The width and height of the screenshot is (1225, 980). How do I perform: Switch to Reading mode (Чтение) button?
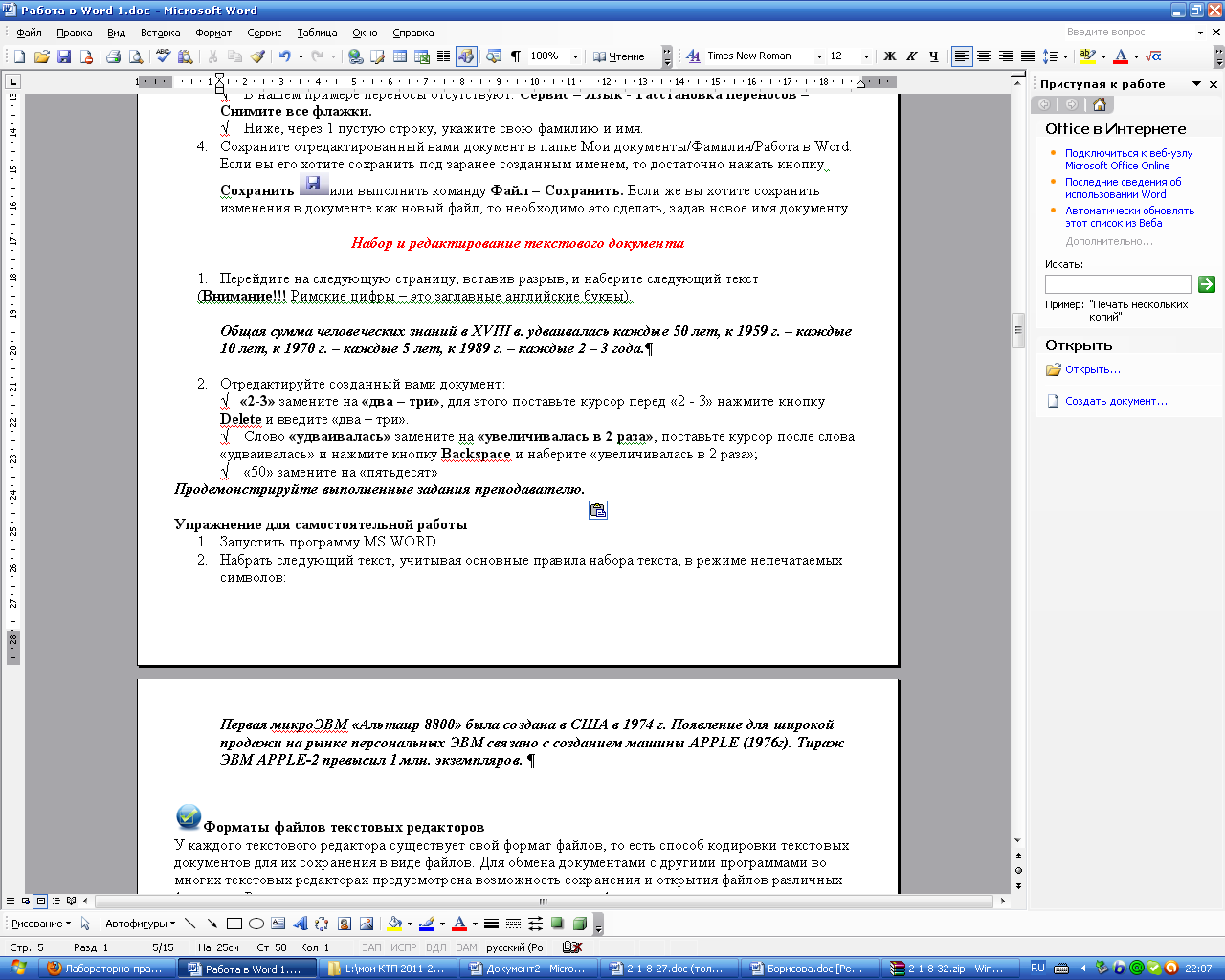tap(619, 56)
